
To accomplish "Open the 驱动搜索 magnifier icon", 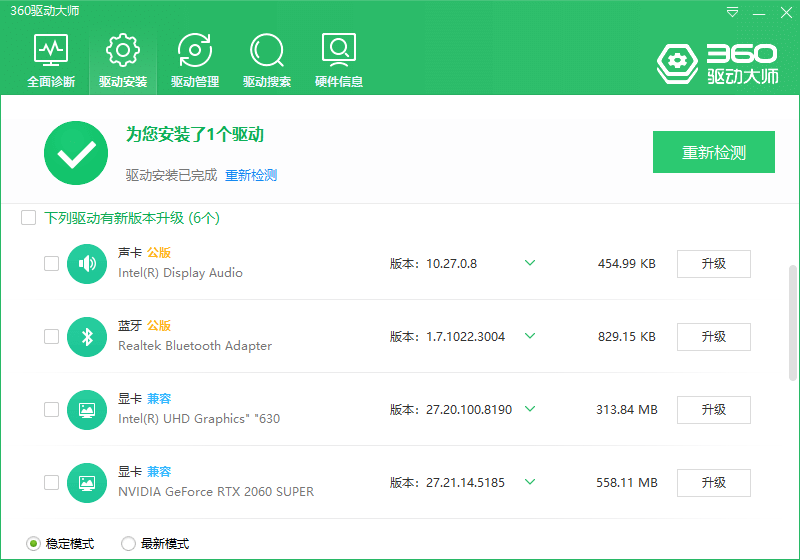I will [x=266, y=50].
